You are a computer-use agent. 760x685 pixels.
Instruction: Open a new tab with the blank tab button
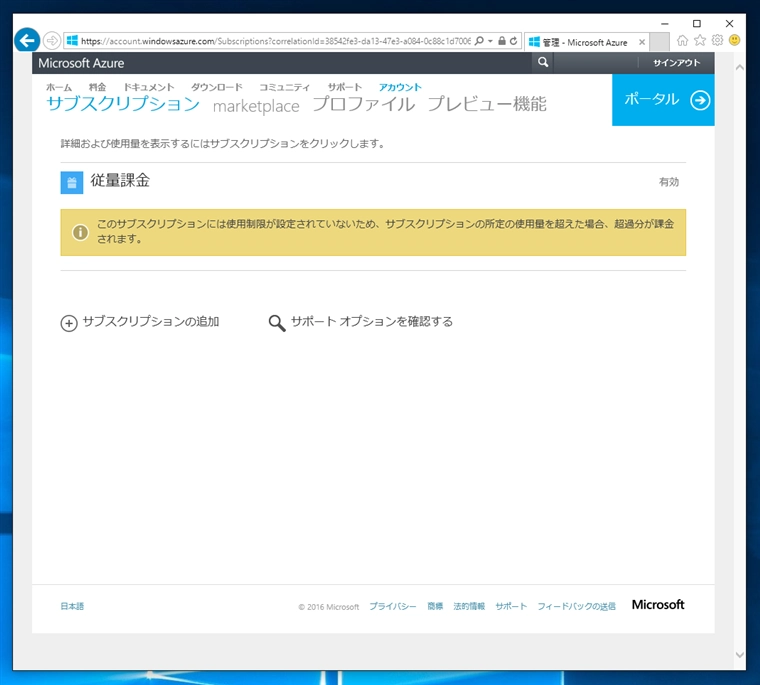659,42
